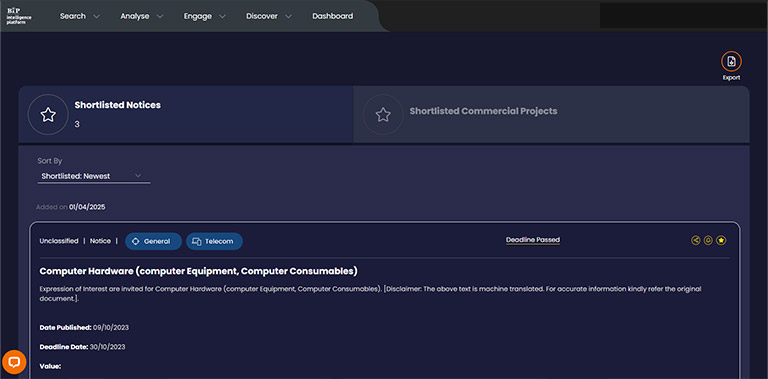The image size is (768, 379).
Task: Switch to Shortlisted Notices tab
Action: click(186, 115)
